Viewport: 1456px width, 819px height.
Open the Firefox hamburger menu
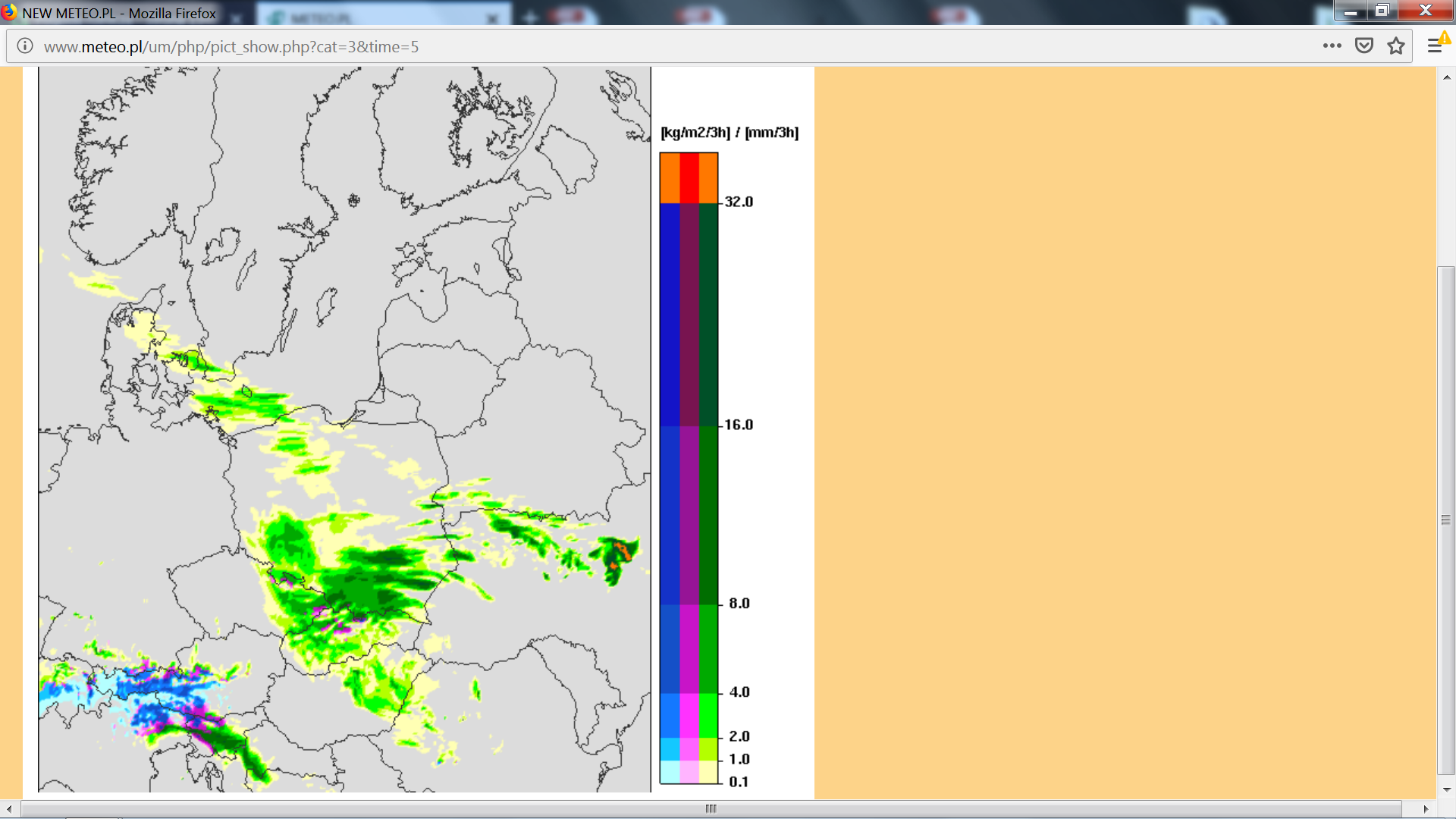pos(1435,46)
